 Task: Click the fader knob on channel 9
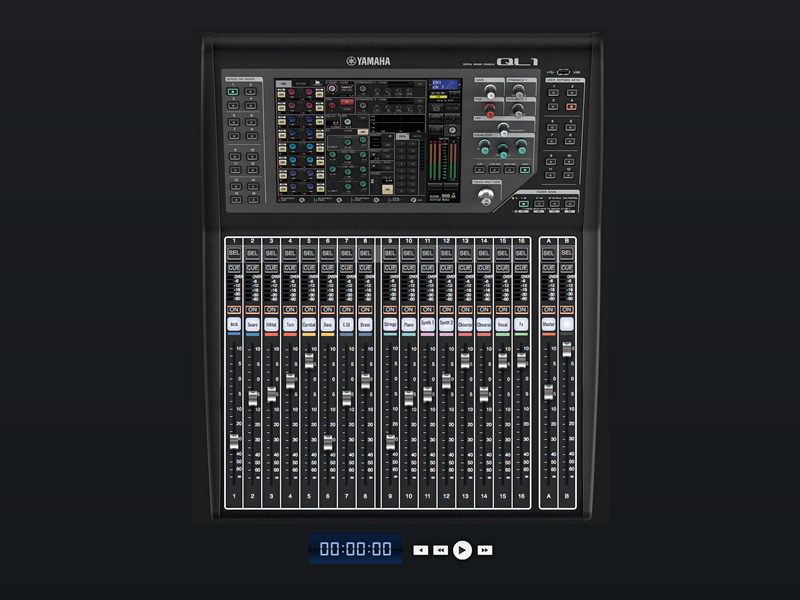[390, 441]
